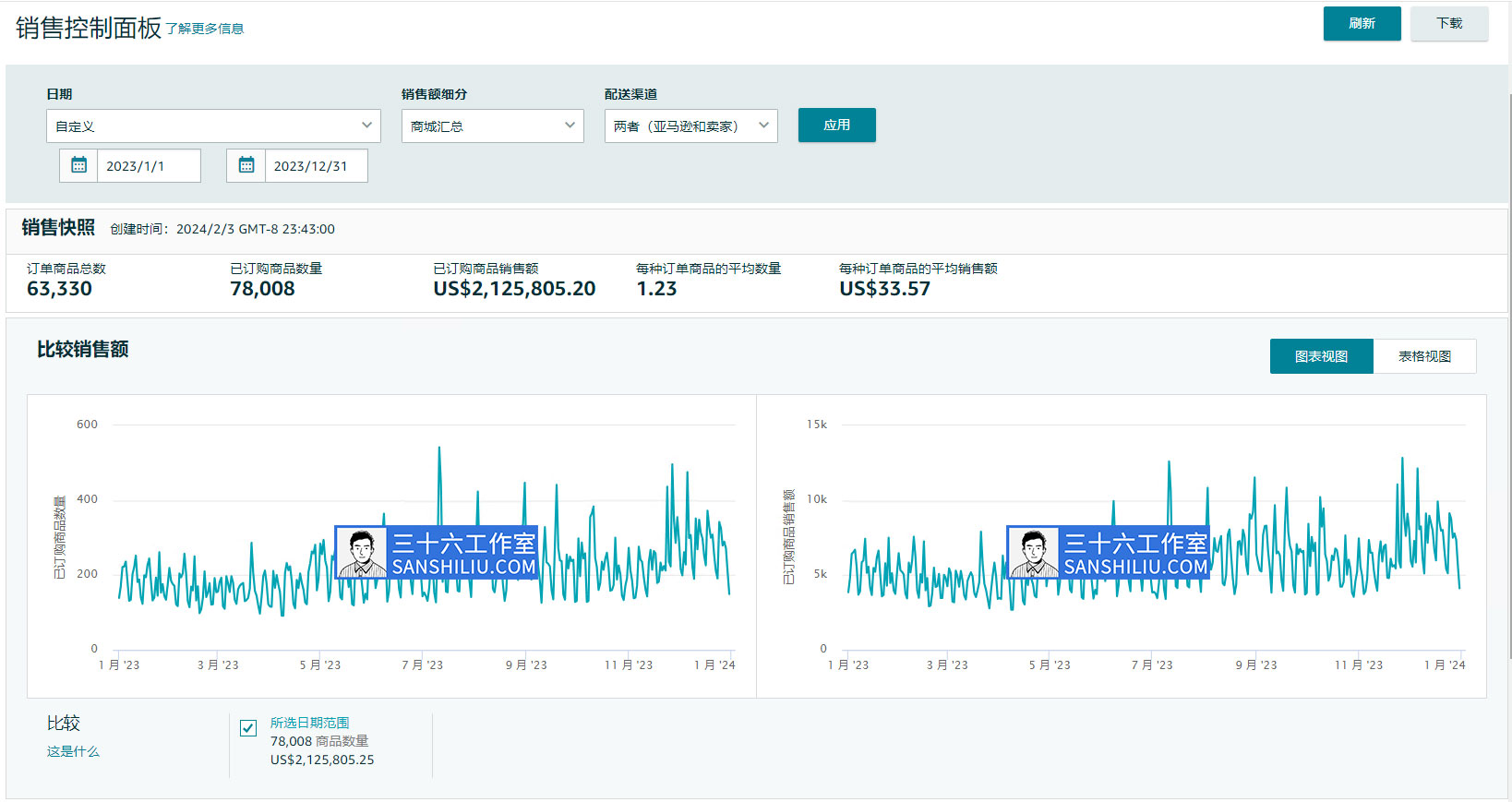
Task: Select the US$33.57 average sales value
Action: pyautogui.click(x=884, y=288)
